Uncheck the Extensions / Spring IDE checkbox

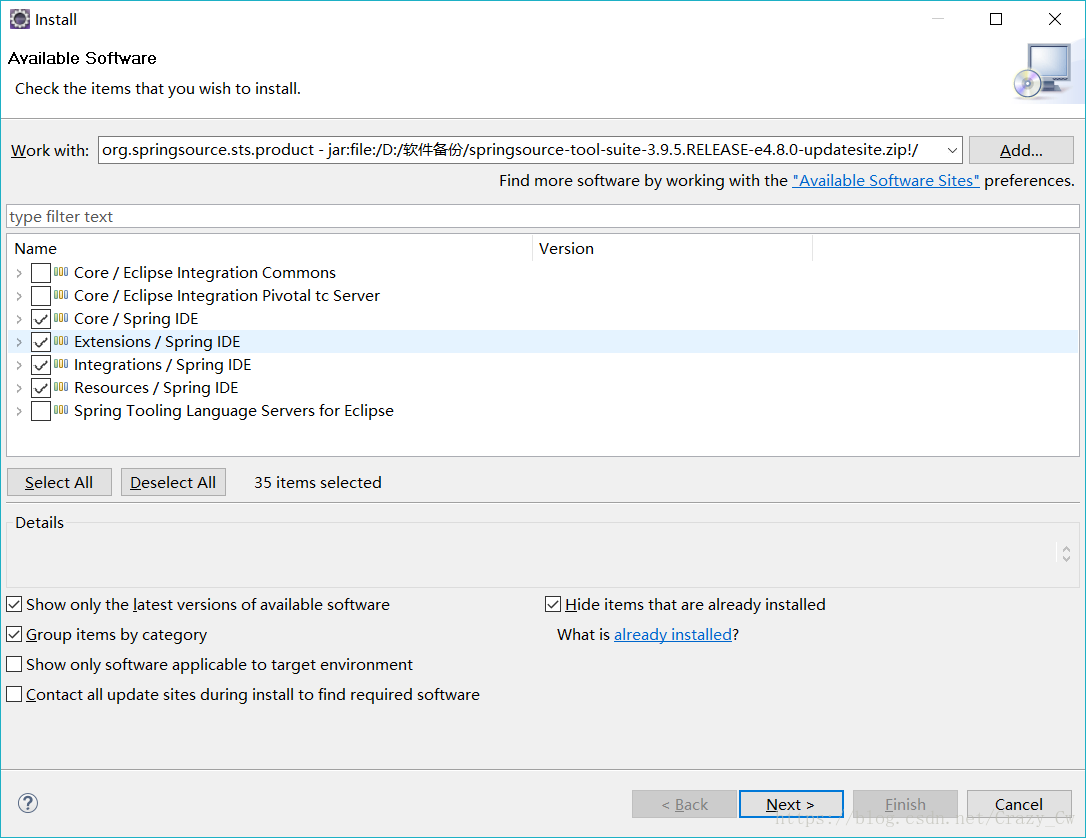click(41, 341)
